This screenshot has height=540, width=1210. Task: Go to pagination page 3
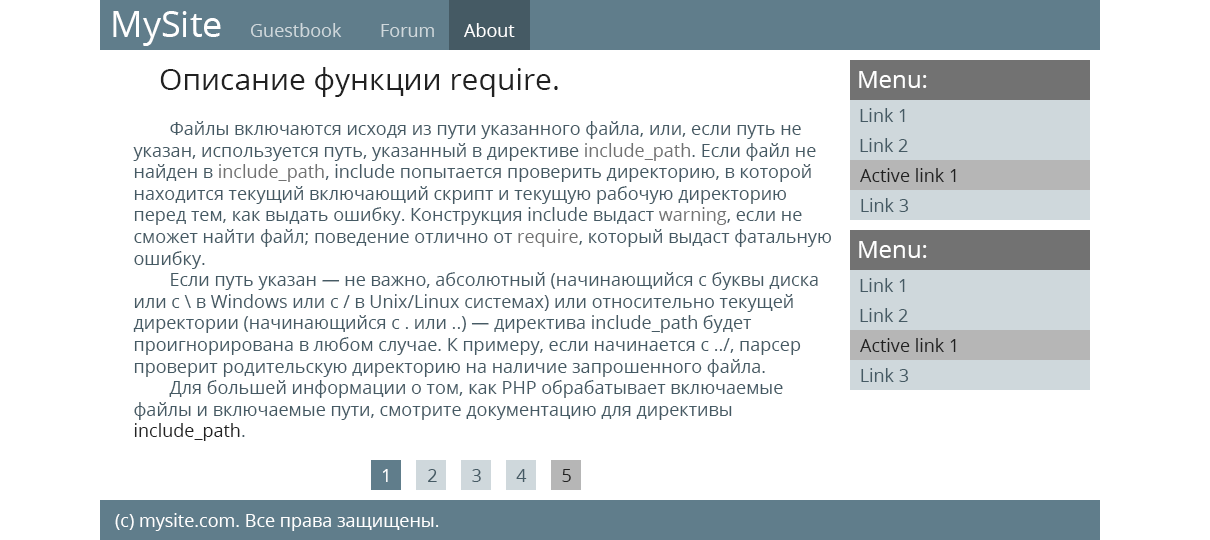tap(476, 475)
